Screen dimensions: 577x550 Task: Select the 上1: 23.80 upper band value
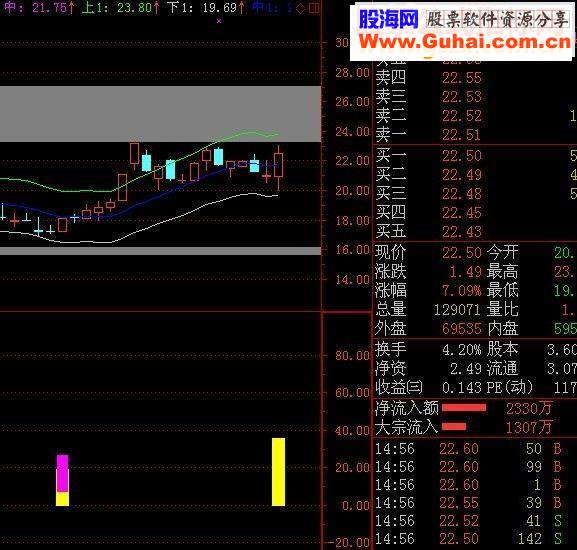point(120,8)
